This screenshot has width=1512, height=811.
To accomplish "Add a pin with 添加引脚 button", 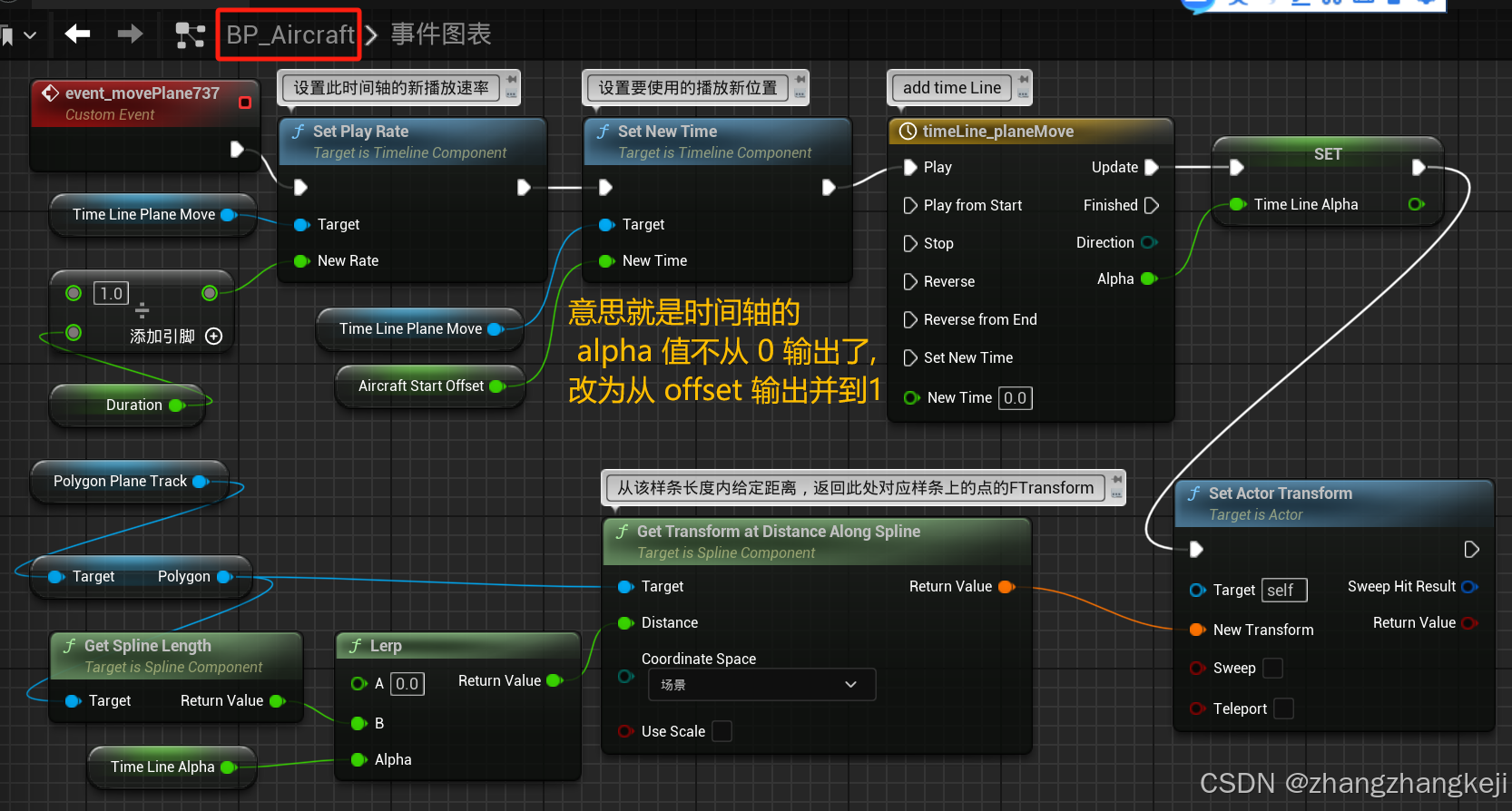I will 214,336.
